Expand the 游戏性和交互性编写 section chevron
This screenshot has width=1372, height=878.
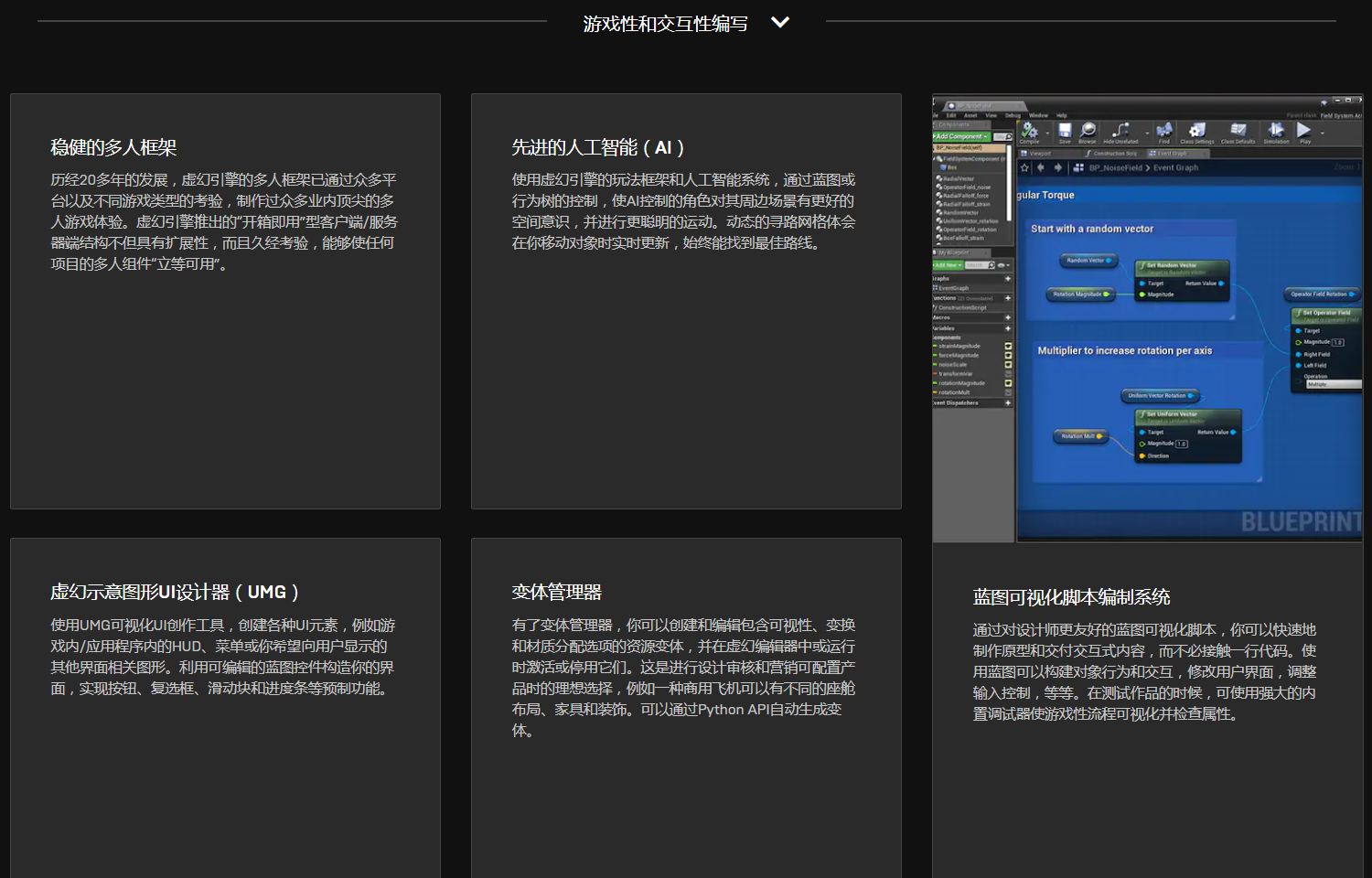click(780, 22)
